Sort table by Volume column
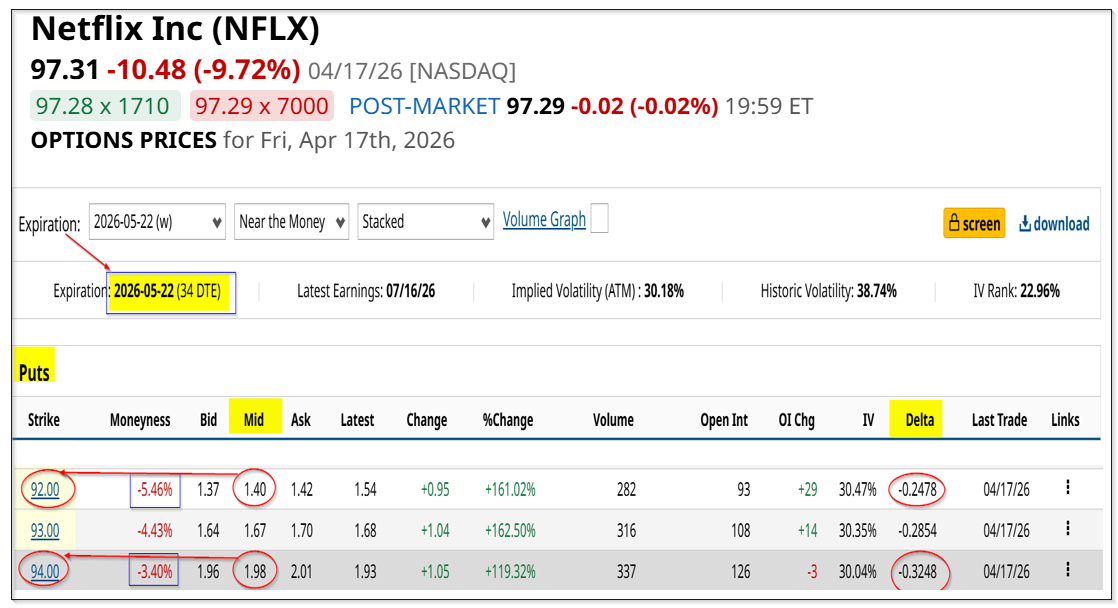Screen dimensions: 1118x608 pos(613,420)
